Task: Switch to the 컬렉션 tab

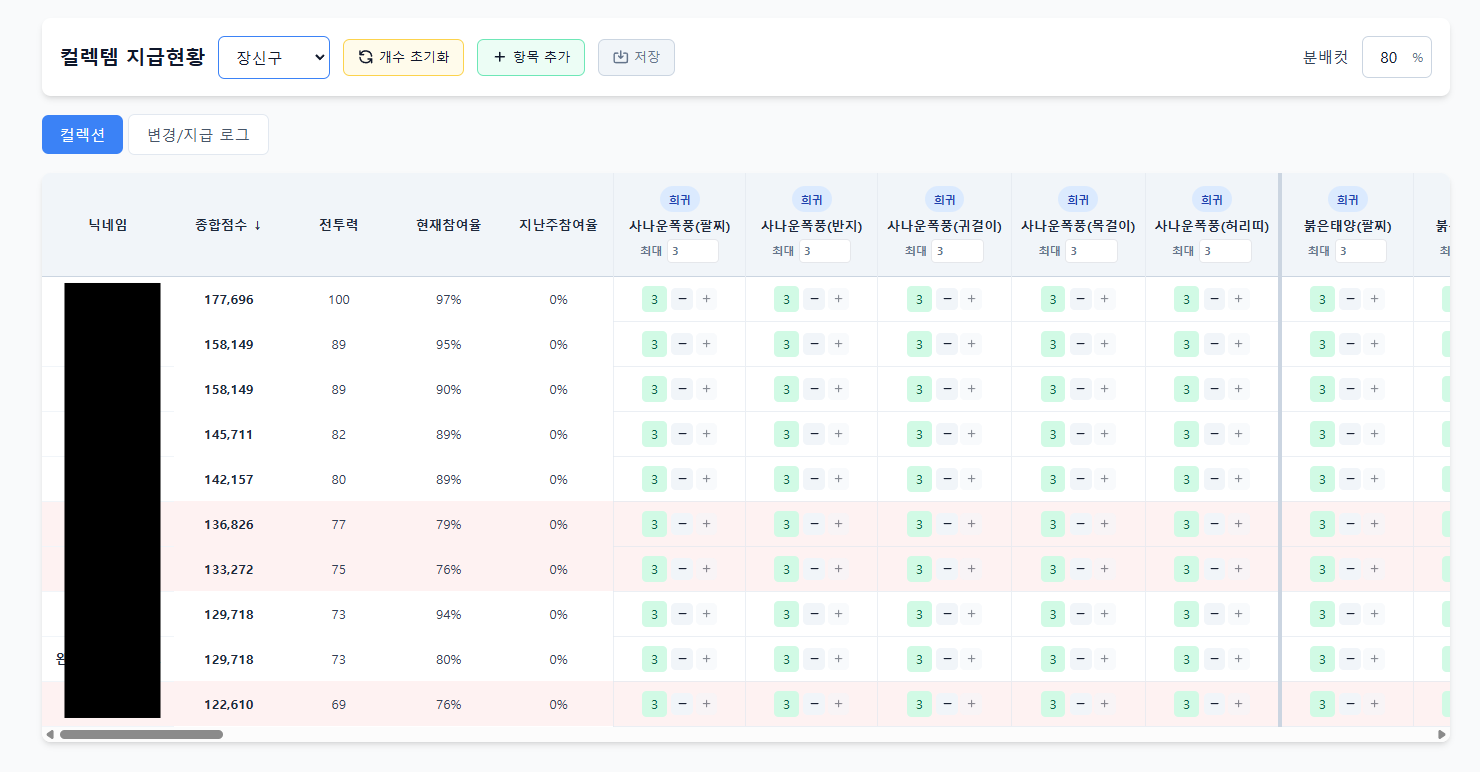Action: (82, 135)
